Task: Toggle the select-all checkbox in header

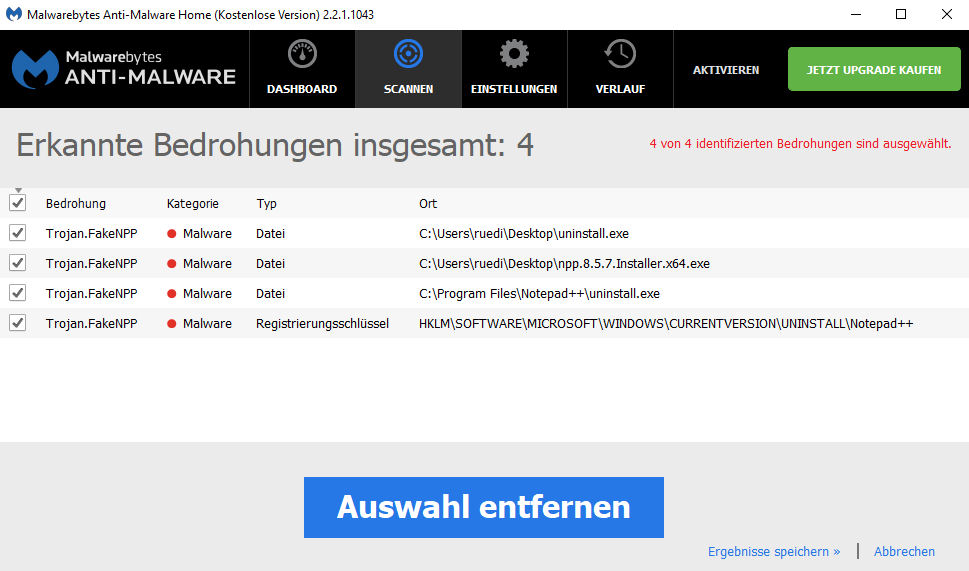Action: pyautogui.click(x=17, y=203)
